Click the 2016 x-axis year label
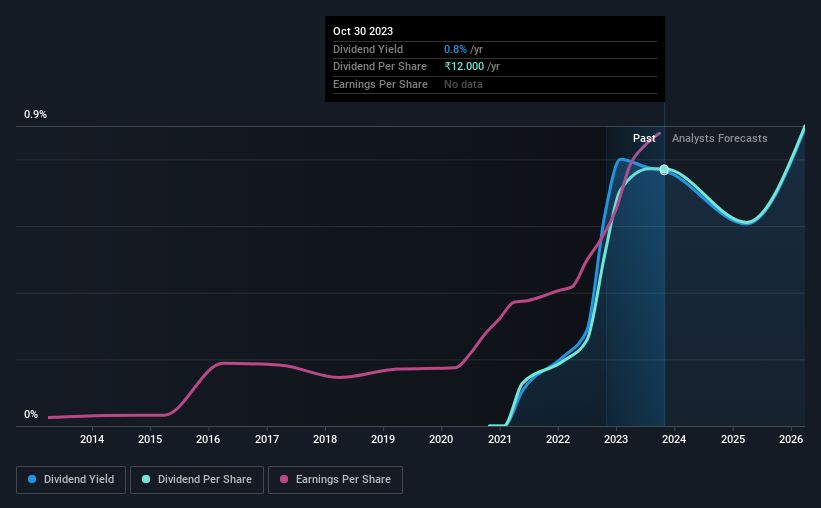 pyautogui.click(x=208, y=439)
